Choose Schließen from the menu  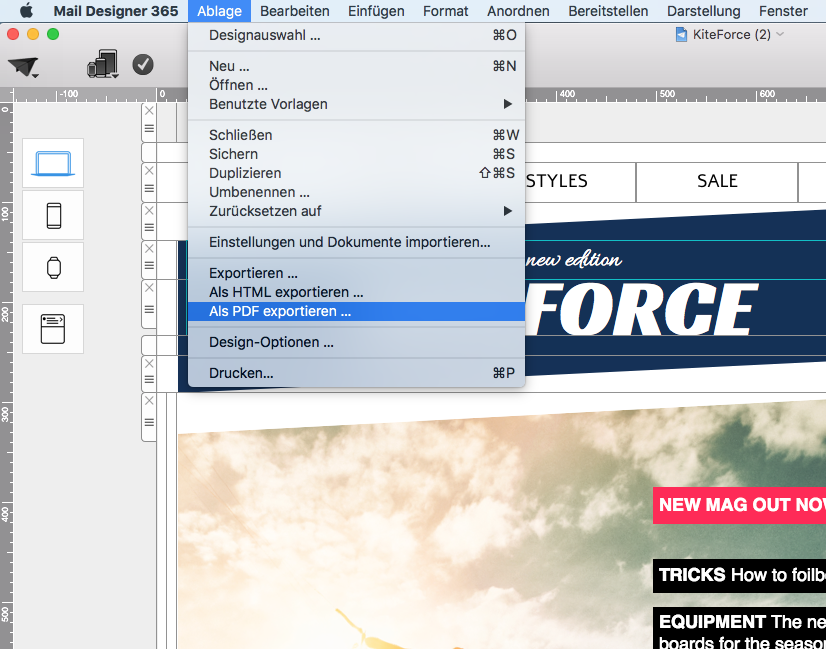tap(357, 135)
